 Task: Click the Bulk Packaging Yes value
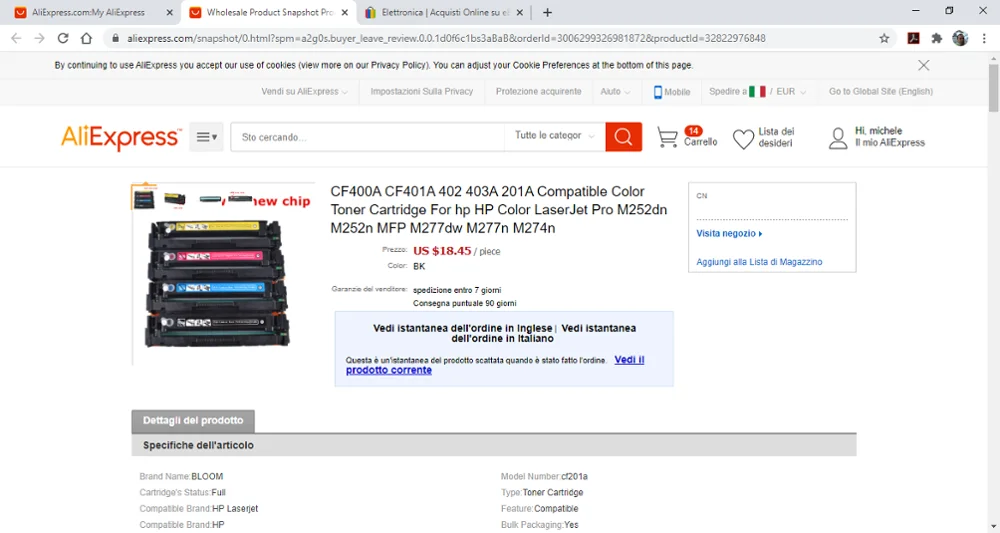click(571, 525)
